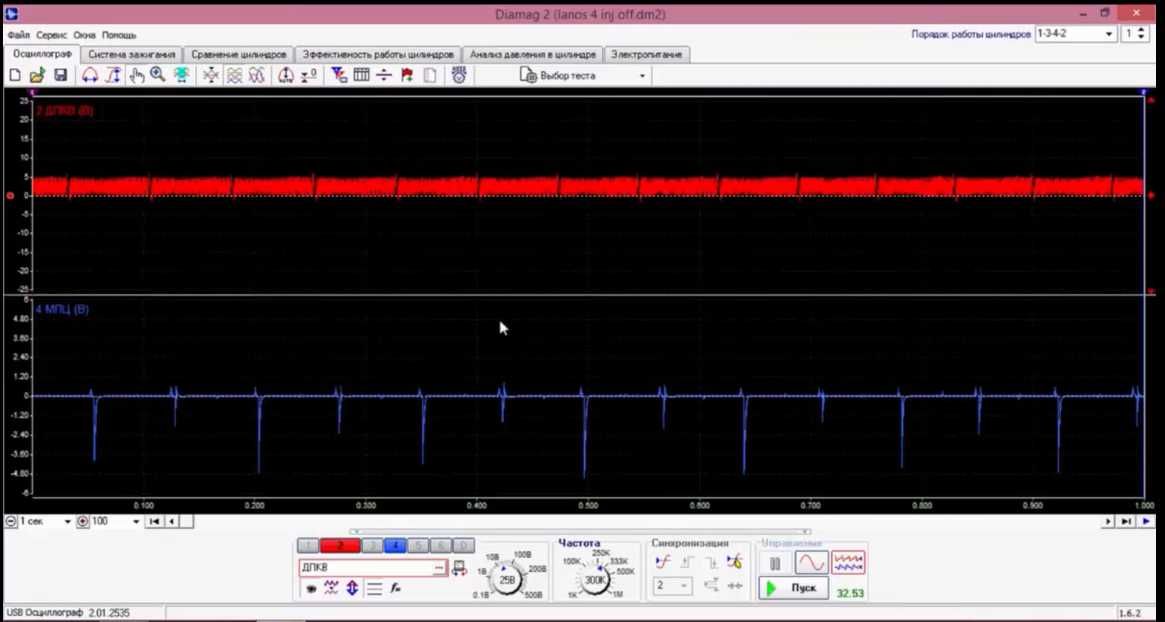Activate the magnifier zoom tool
Viewport: 1165px width, 622px height.
tap(158, 75)
